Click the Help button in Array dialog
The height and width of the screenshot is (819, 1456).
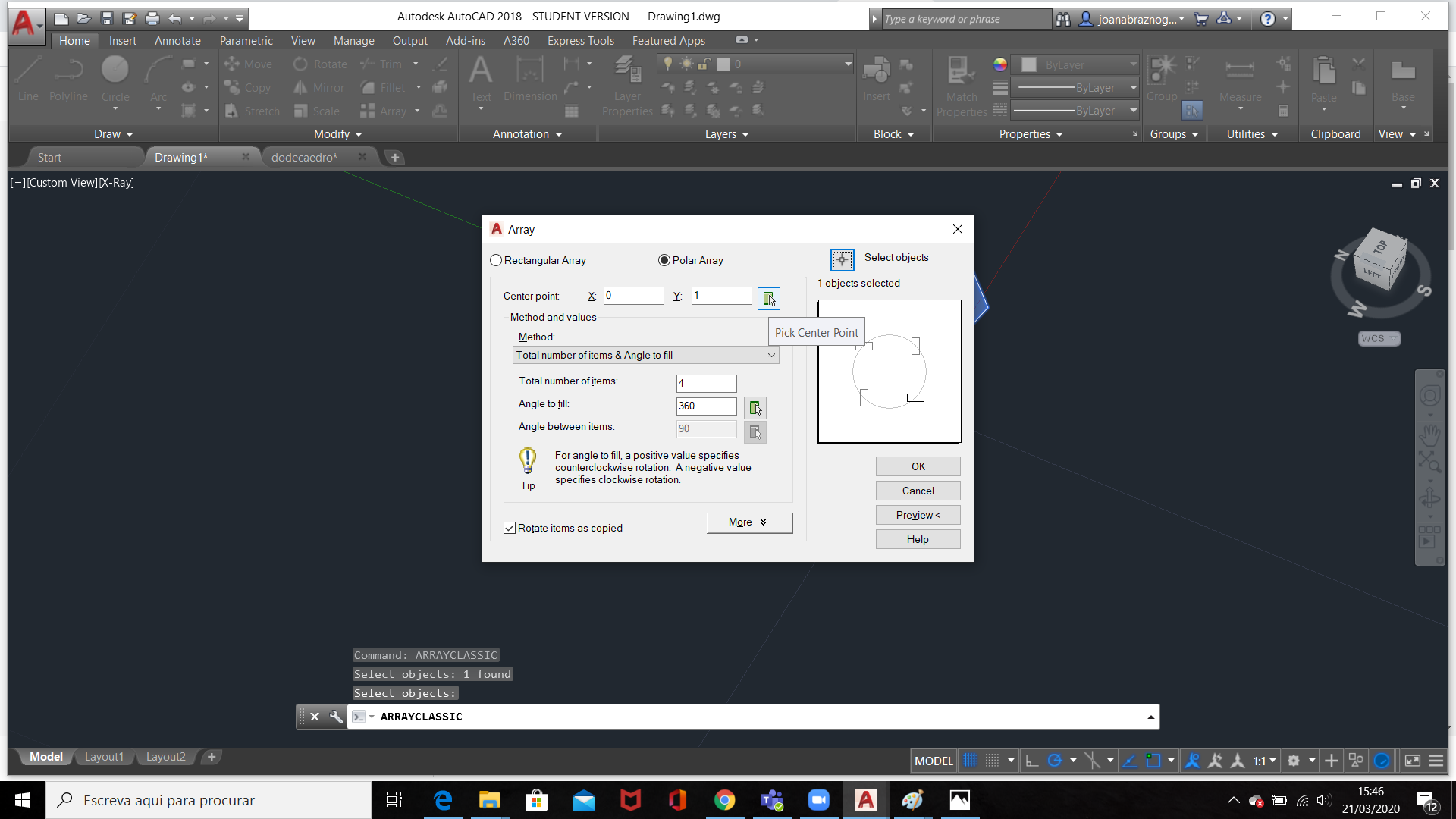pos(918,539)
